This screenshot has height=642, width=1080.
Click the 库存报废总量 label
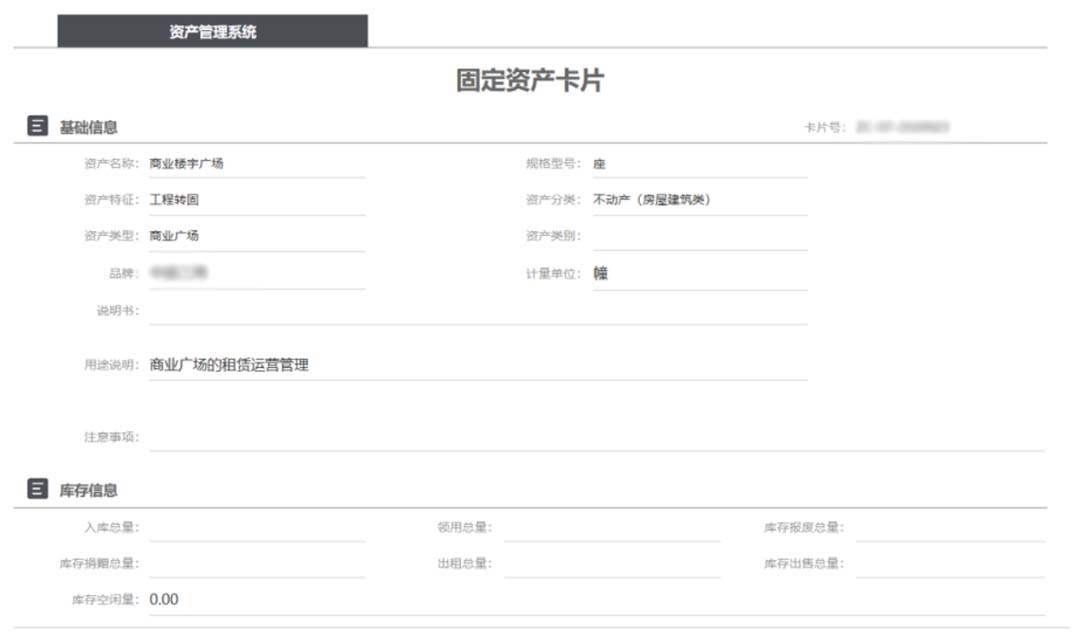coord(804,528)
